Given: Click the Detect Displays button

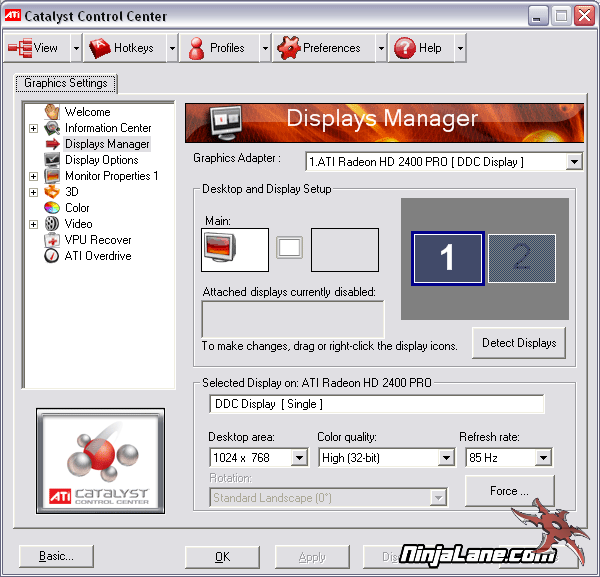Looking at the screenshot, I should pos(519,343).
